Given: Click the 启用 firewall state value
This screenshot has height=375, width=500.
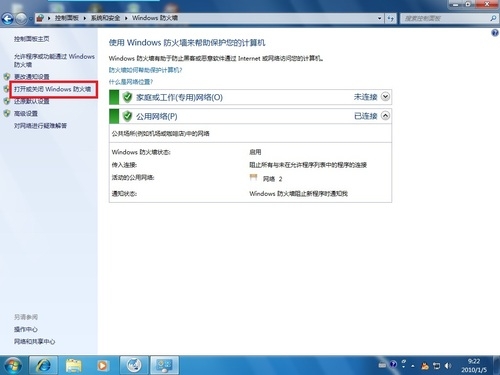Looking at the screenshot, I should click(x=255, y=152).
